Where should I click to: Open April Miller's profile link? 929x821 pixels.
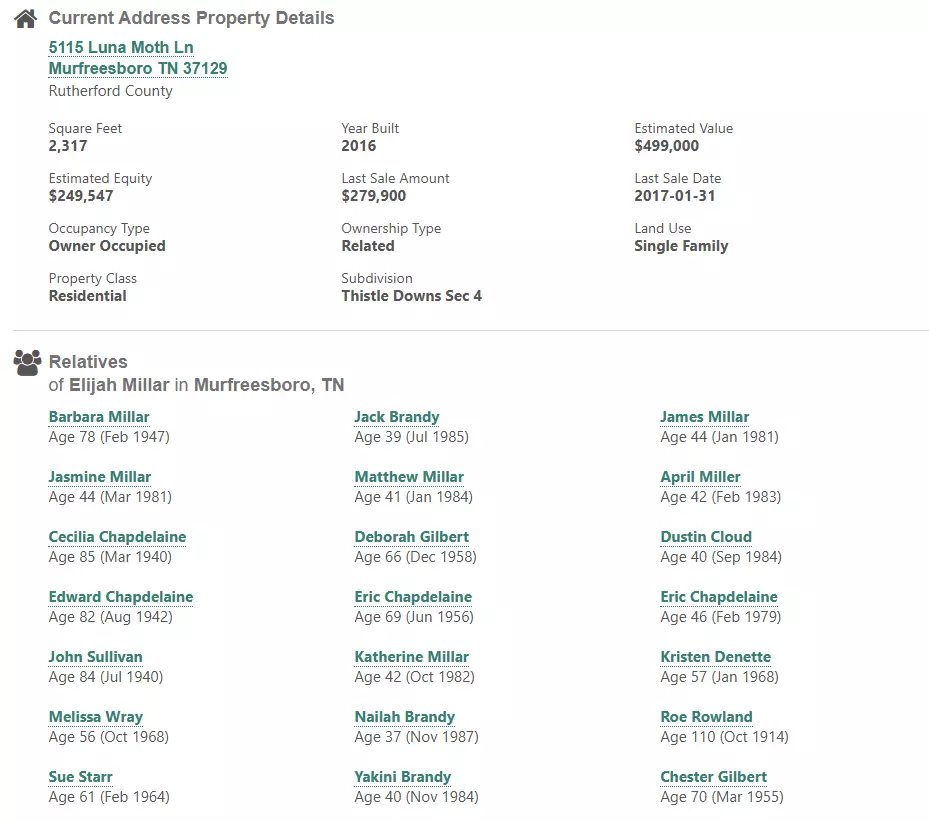click(x=700, y=477)
